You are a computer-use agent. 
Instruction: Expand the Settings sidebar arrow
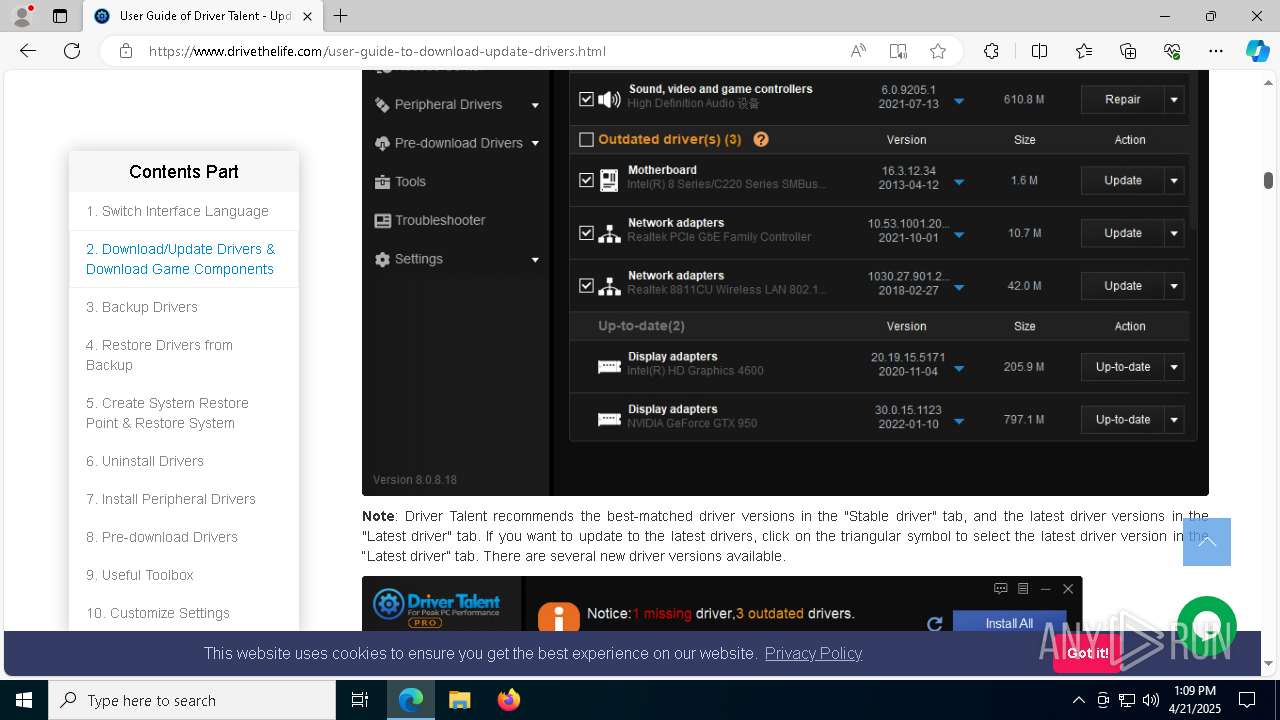535,260
